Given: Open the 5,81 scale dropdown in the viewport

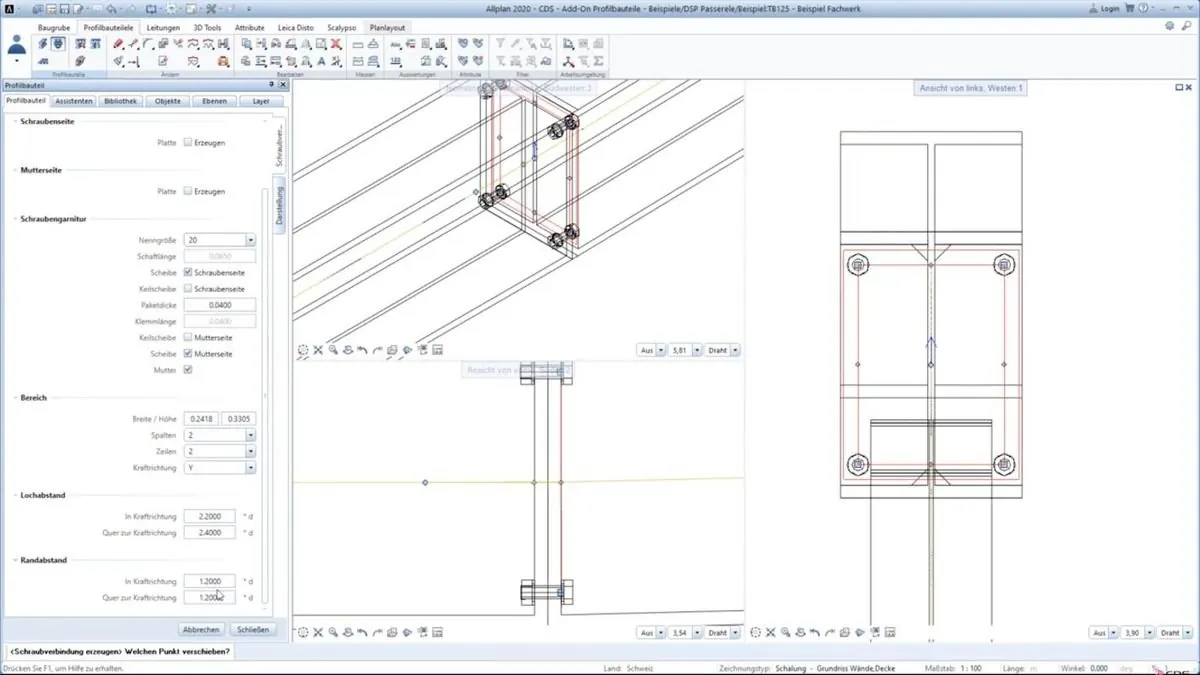Looking at the screenshot, I should tap(698, 350).
